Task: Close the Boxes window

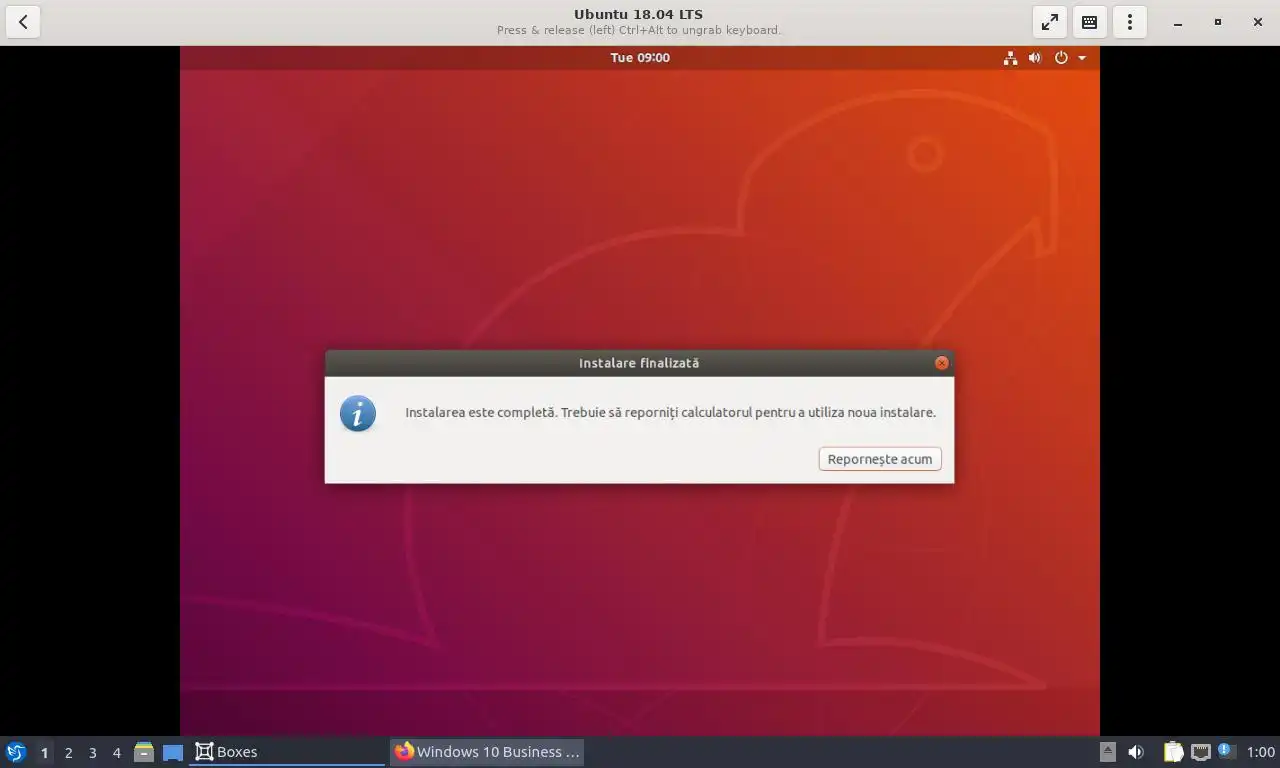Action: (x=1258, y=22)
